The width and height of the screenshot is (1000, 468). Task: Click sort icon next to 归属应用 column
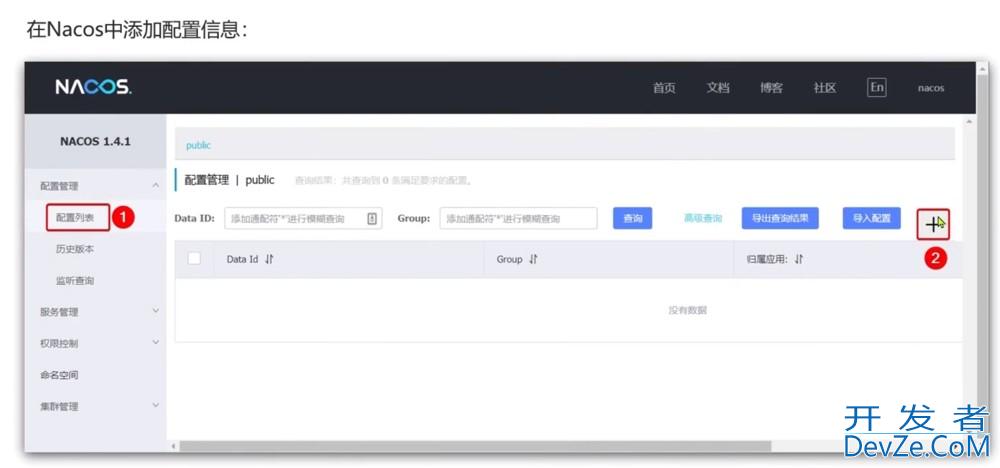(799, 260)
